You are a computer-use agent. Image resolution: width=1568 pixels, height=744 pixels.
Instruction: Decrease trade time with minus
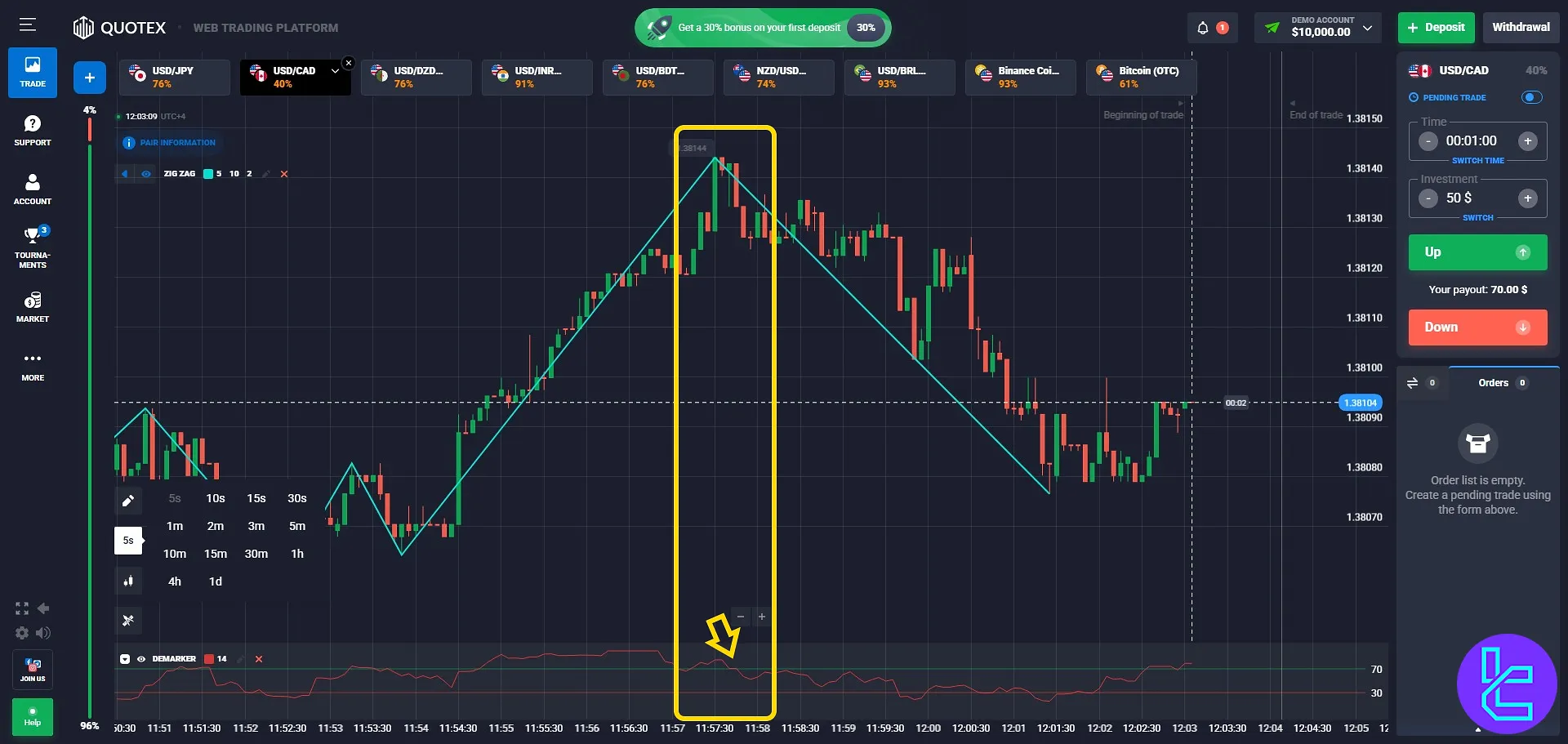point(1428,141)
